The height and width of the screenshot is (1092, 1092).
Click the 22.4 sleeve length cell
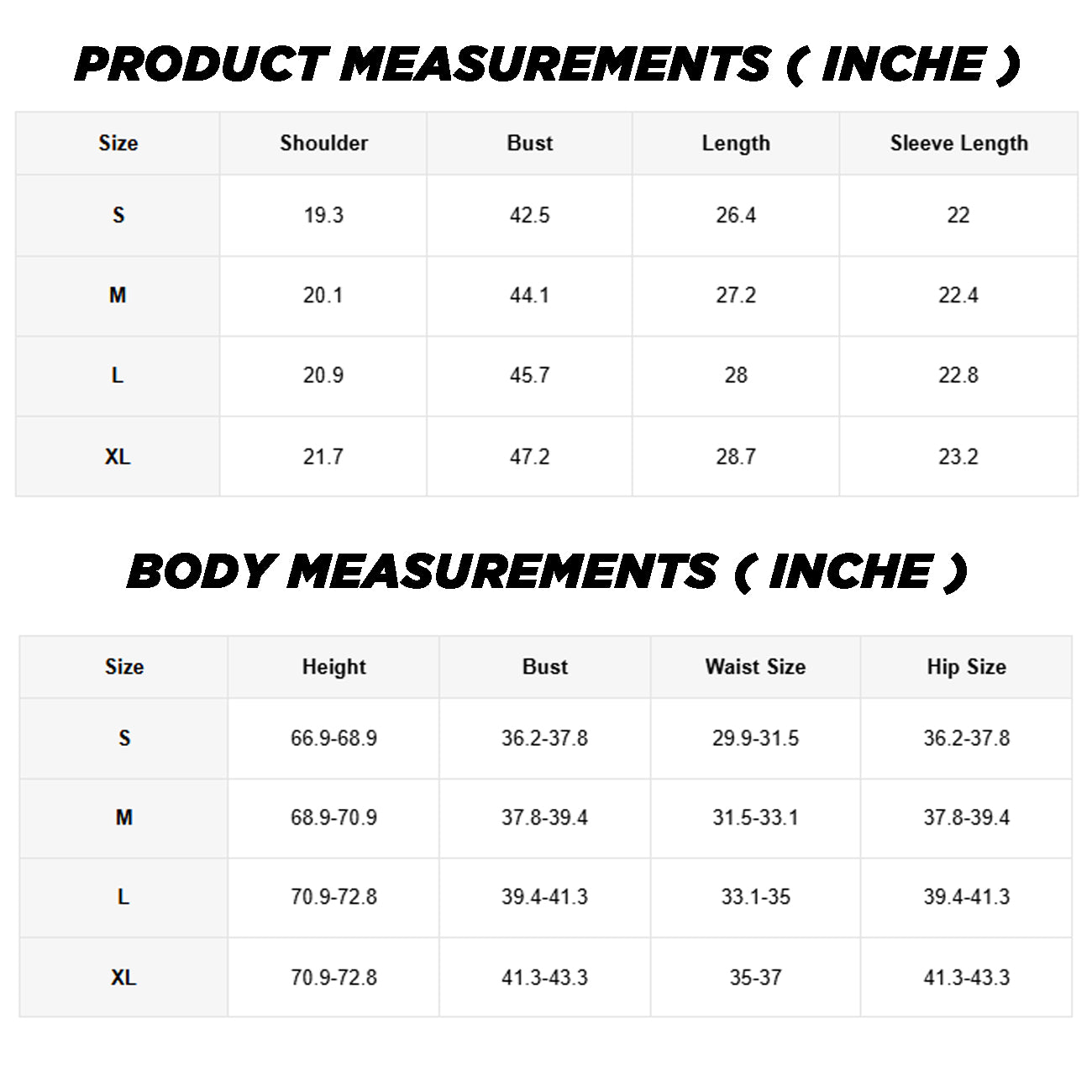click(958, 296)
